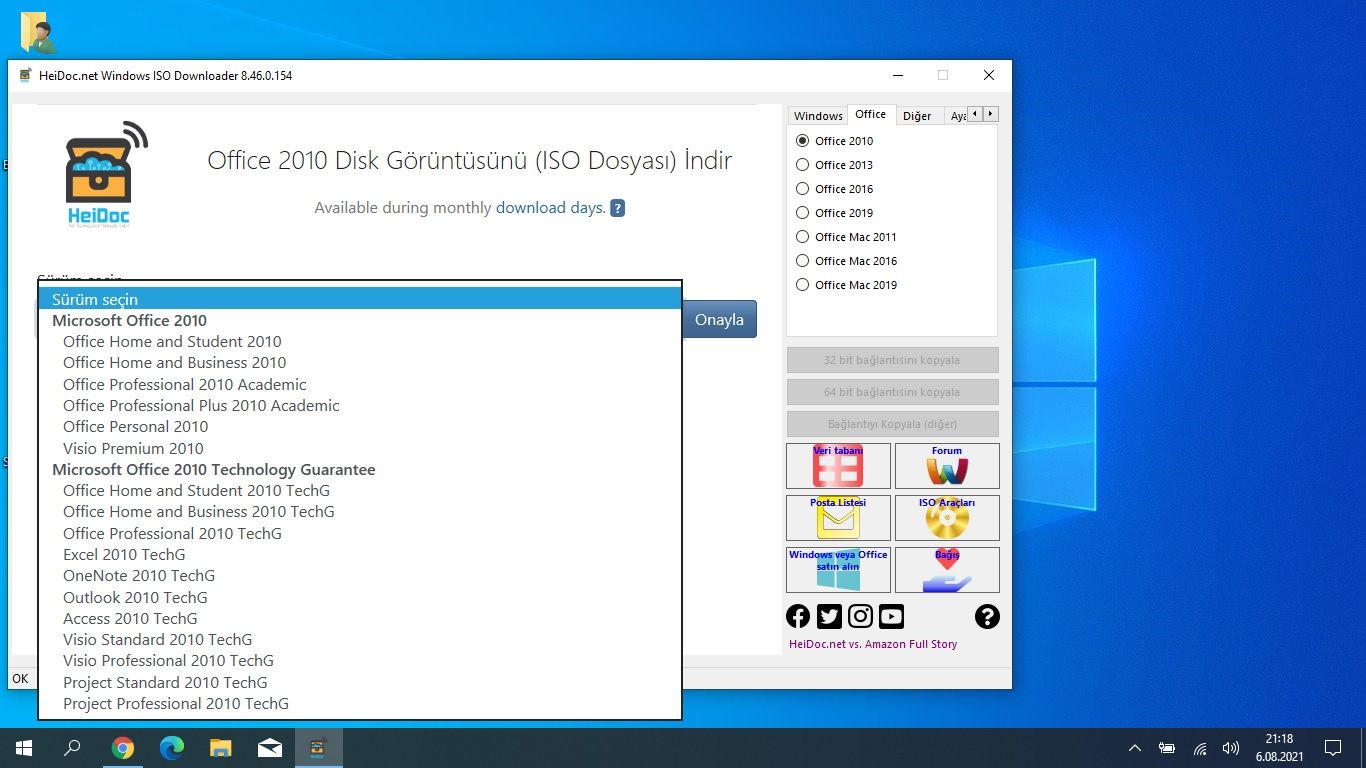
Task: Open File Explorer from the taskbar
Action: (x=221, y=748)
